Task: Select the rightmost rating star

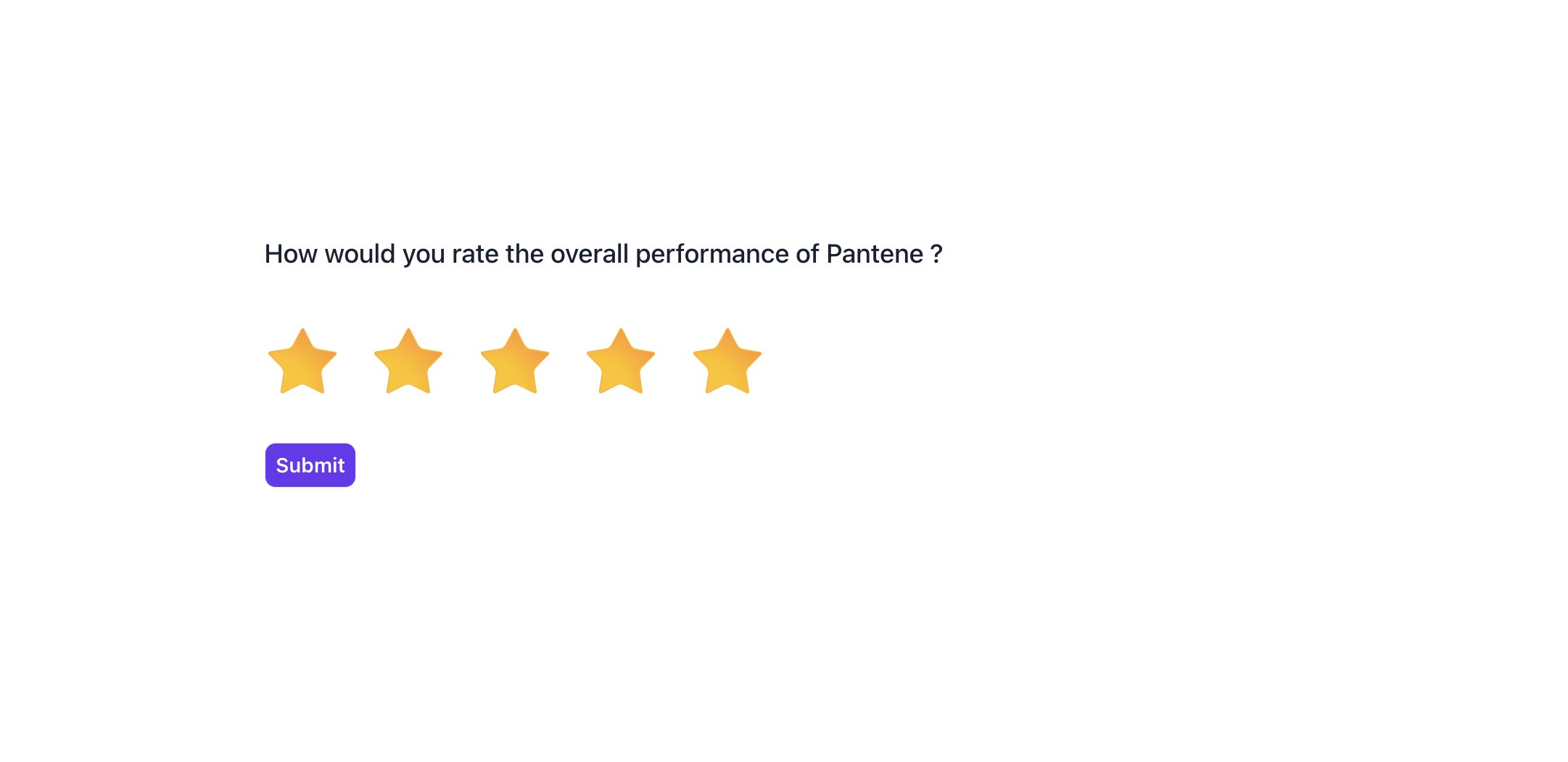Action: pos(727,362)
